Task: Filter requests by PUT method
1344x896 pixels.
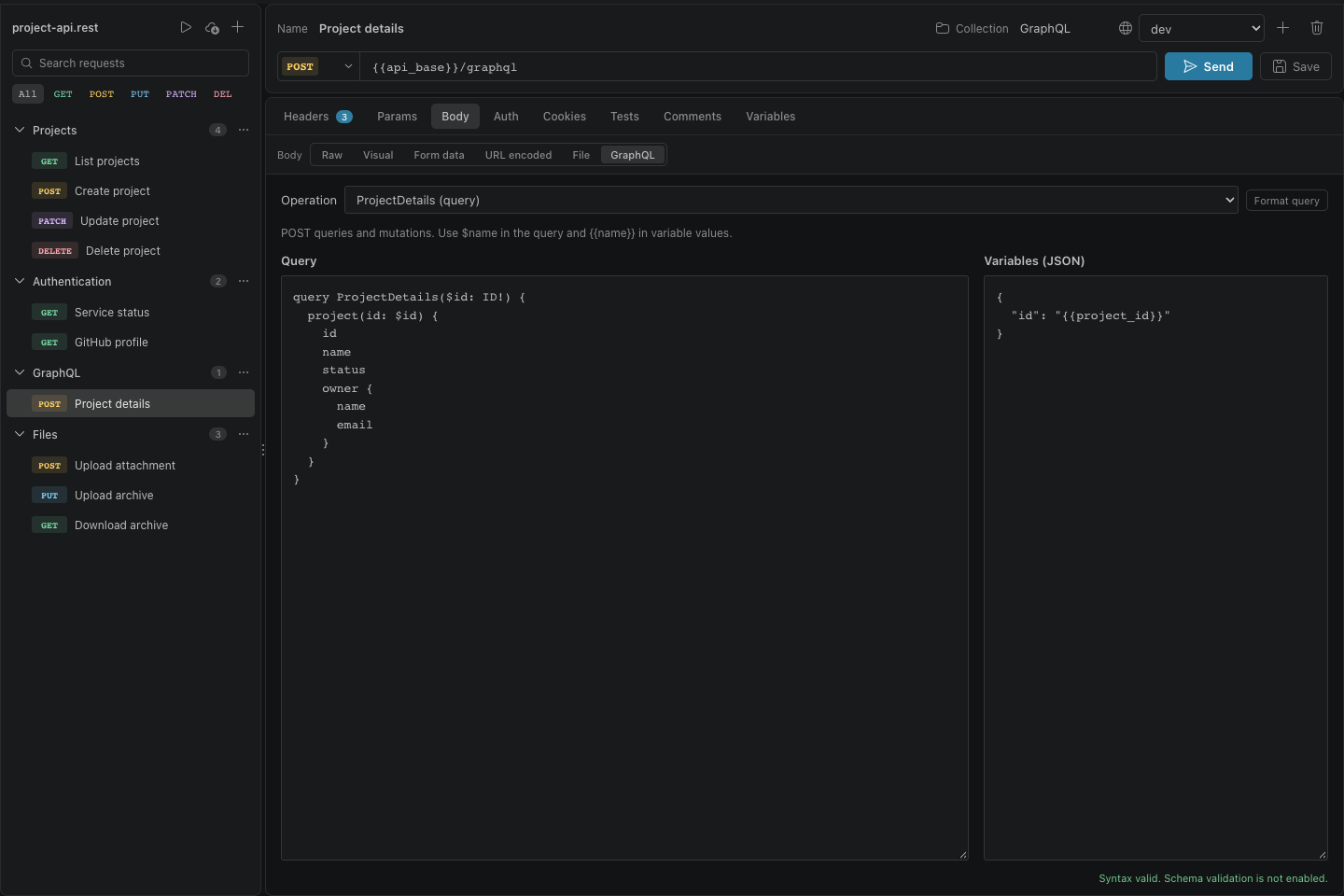Action: (140, 94)
